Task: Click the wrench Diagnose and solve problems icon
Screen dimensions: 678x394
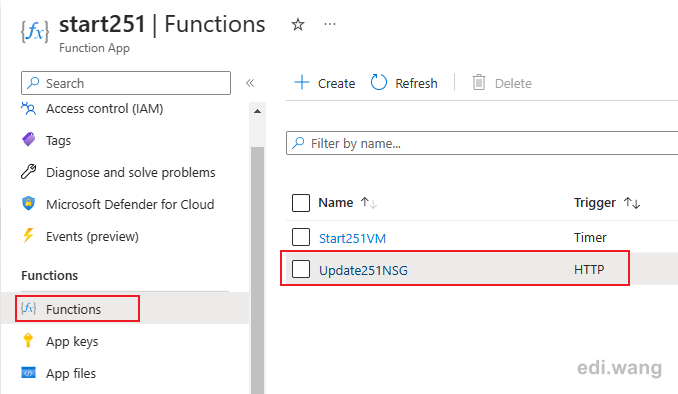Action: [x=29, y=172]
